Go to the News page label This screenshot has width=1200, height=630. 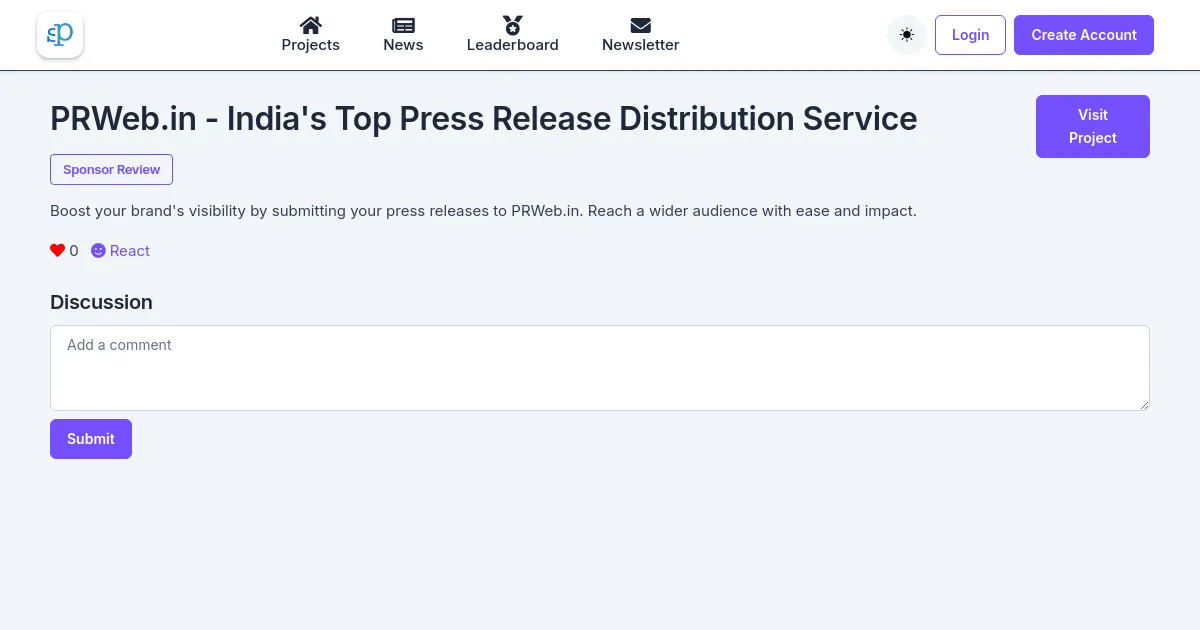pos(403,45)
